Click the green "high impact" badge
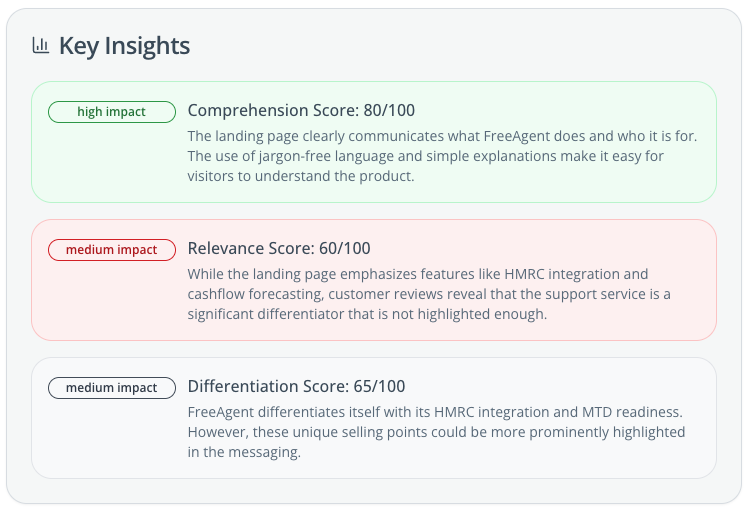The width and height of the screenshot is (747, 509). point(112,112)
